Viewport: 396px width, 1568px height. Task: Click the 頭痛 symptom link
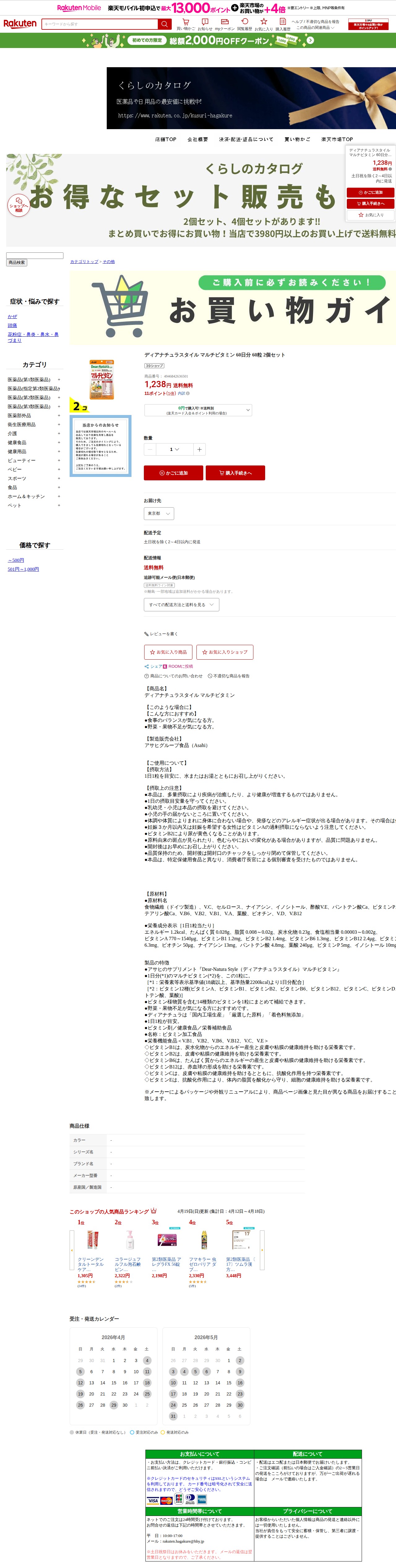point(12,326)
